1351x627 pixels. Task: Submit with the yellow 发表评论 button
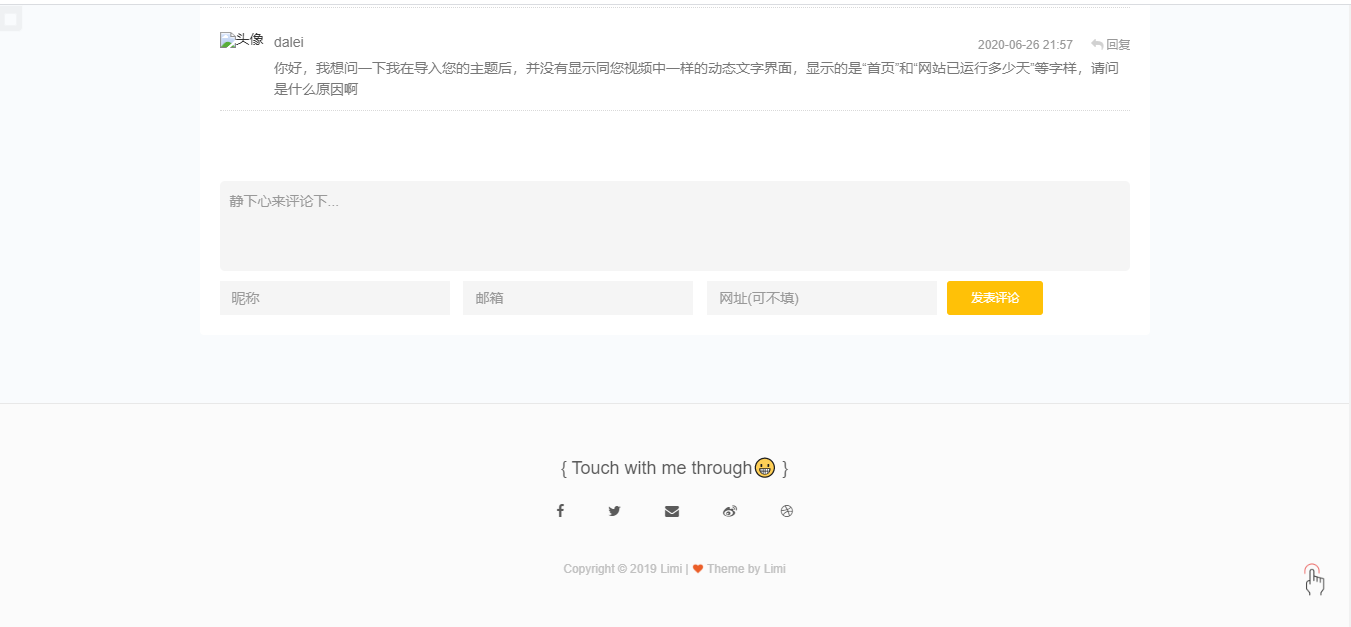(x=995, y=298)
